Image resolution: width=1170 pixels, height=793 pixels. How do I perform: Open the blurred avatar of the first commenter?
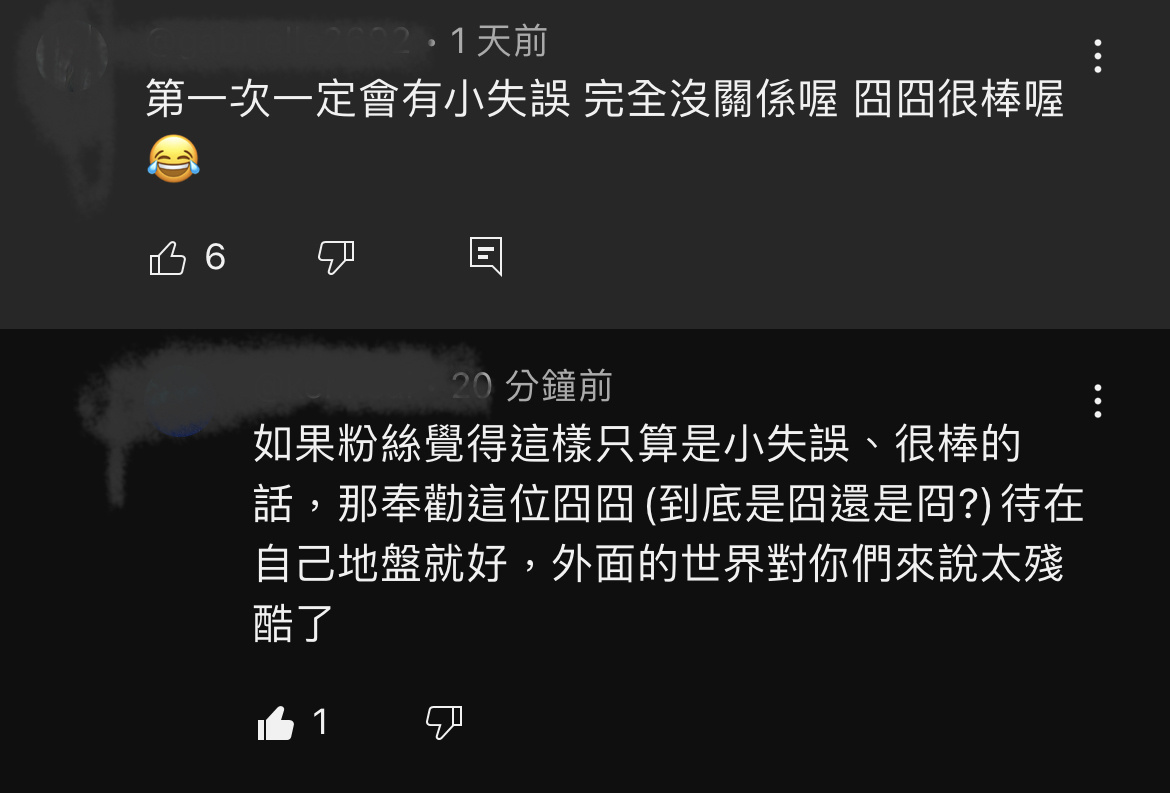[72, 56]
